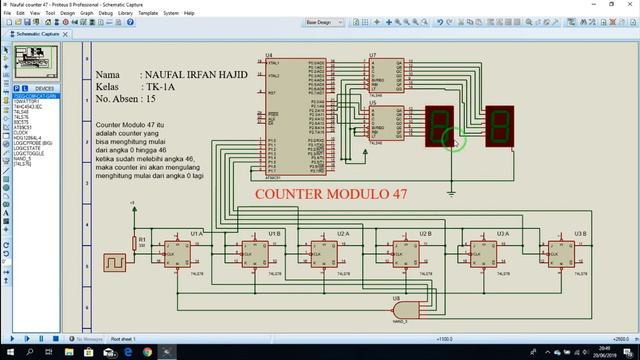Open the View menu
Screen dimensions: 640x360
tap(35, 13)
